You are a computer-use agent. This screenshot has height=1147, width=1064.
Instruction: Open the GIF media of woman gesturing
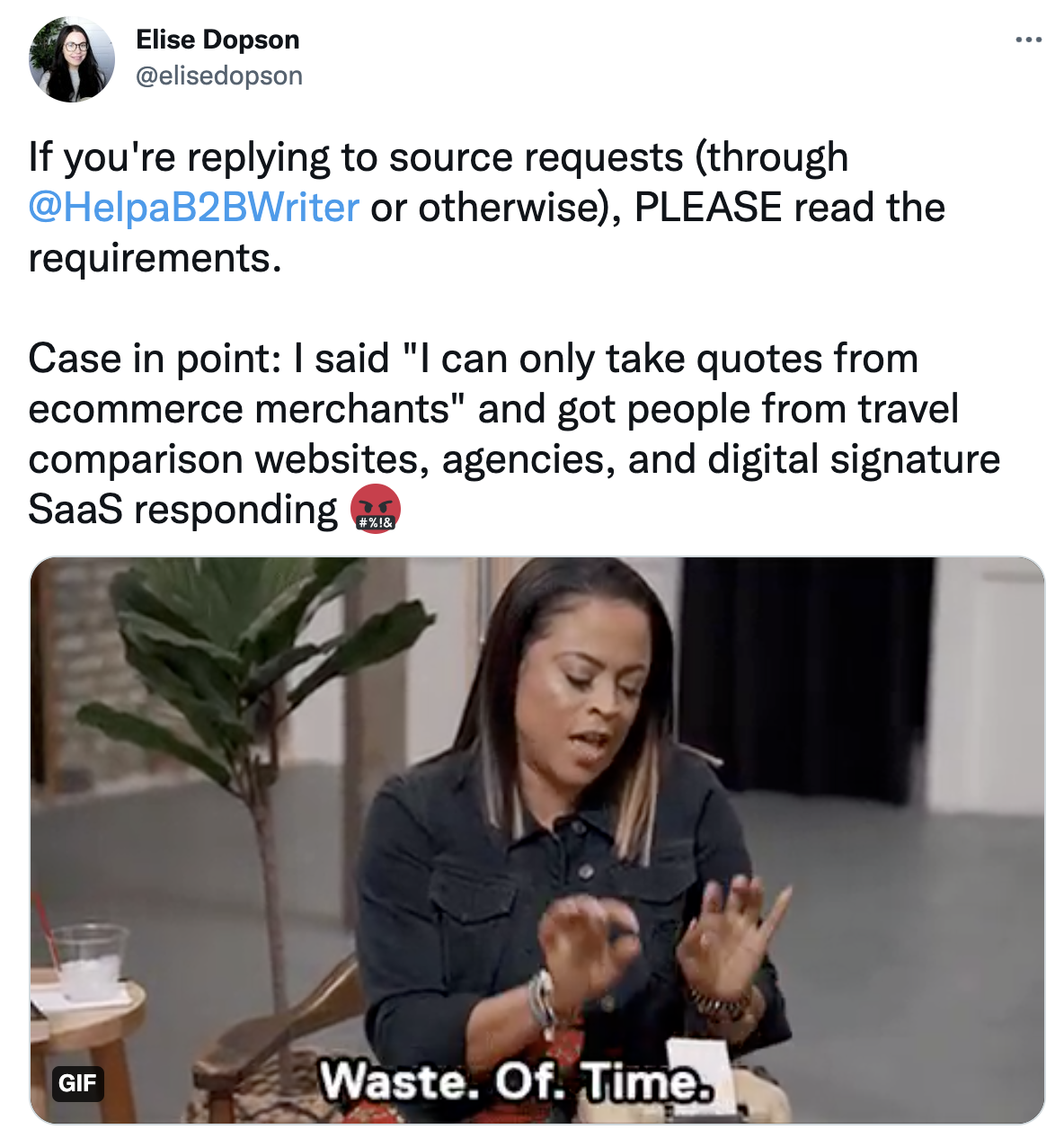[537, 840]
